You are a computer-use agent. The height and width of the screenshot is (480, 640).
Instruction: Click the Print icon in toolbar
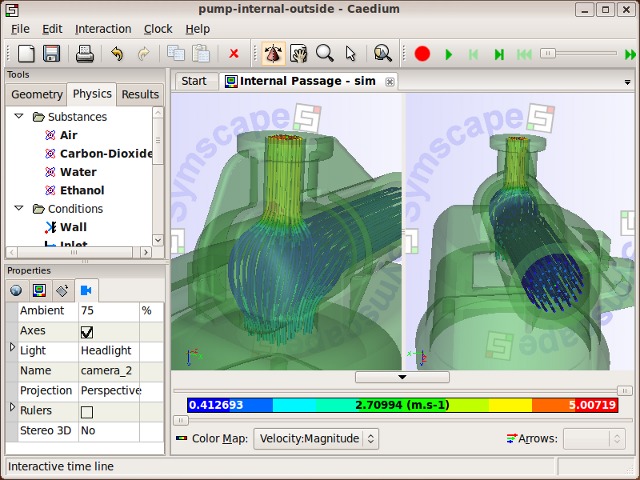pos(85,54)
